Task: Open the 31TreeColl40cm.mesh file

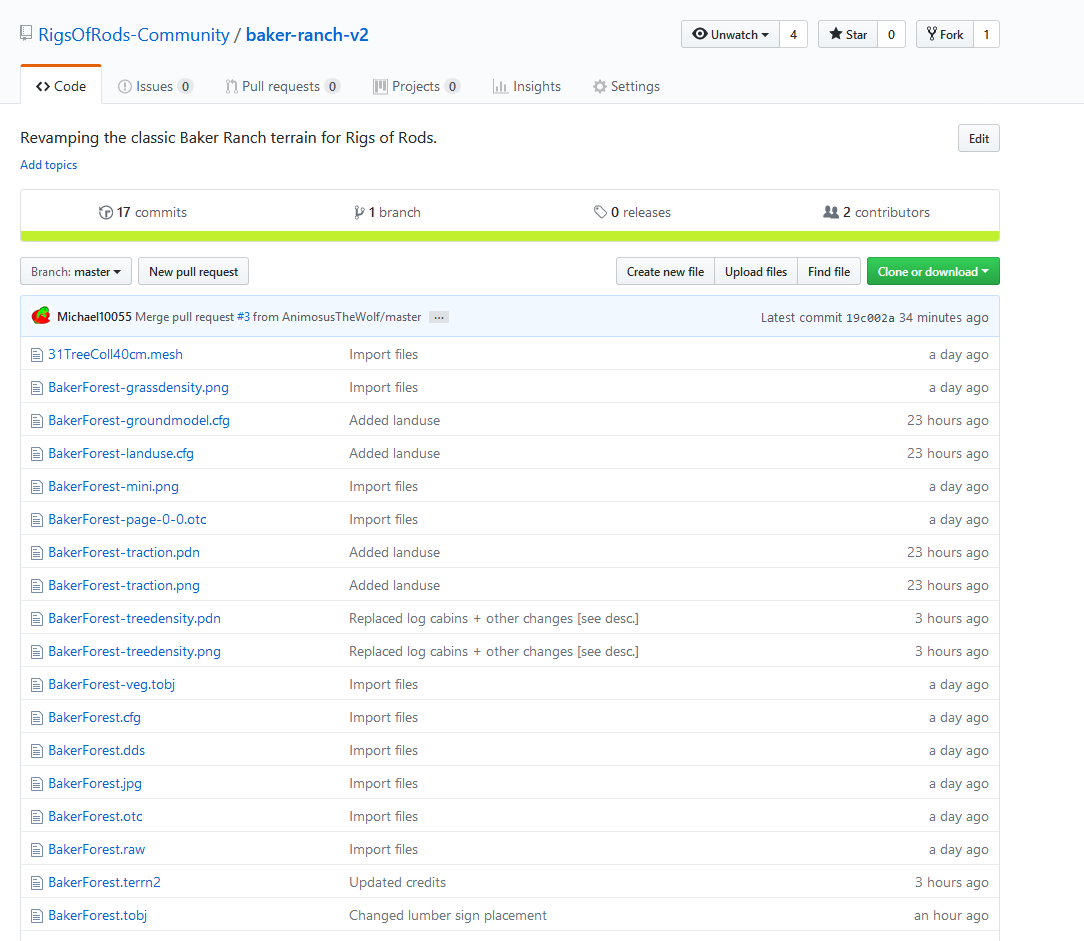Action: (115, 355)
